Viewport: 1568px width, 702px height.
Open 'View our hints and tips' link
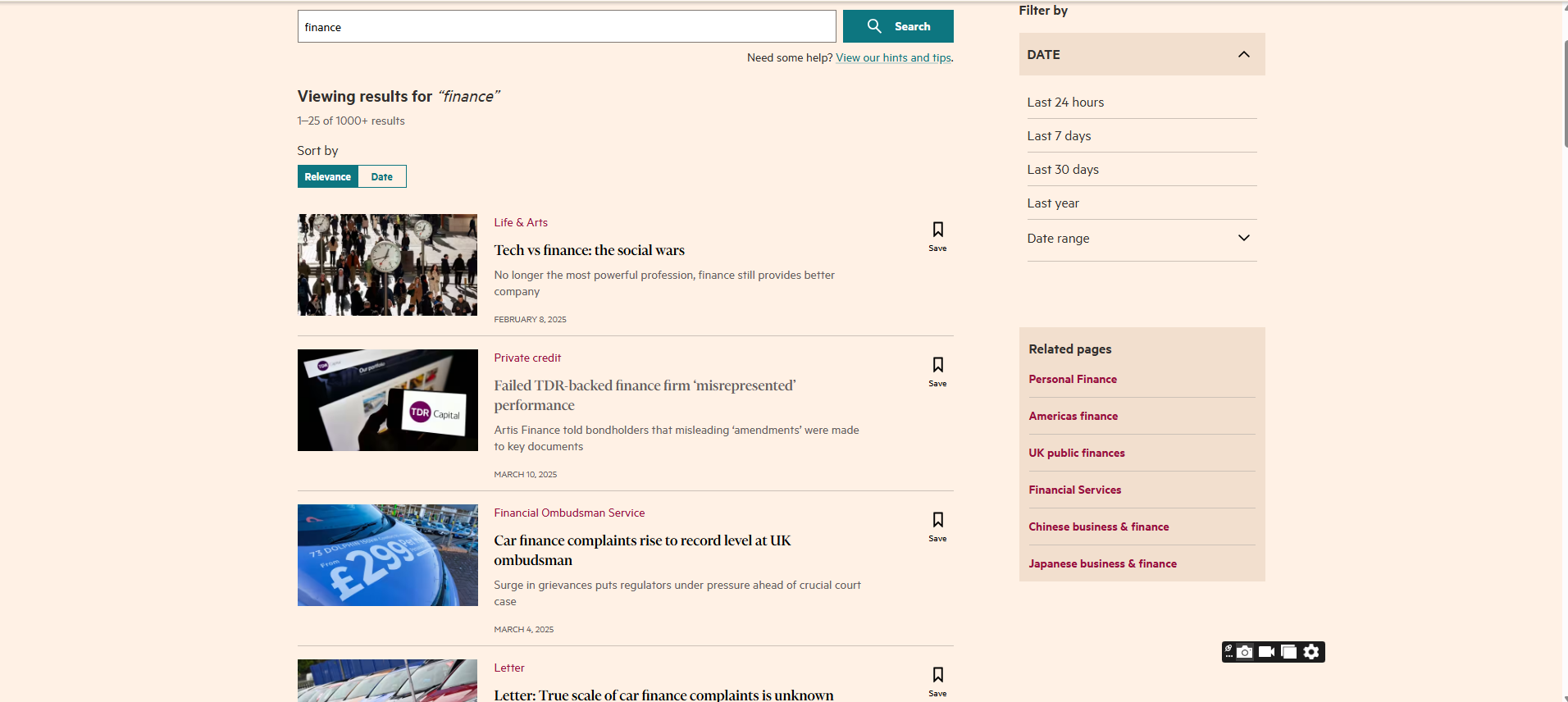(x=893, y=58)
